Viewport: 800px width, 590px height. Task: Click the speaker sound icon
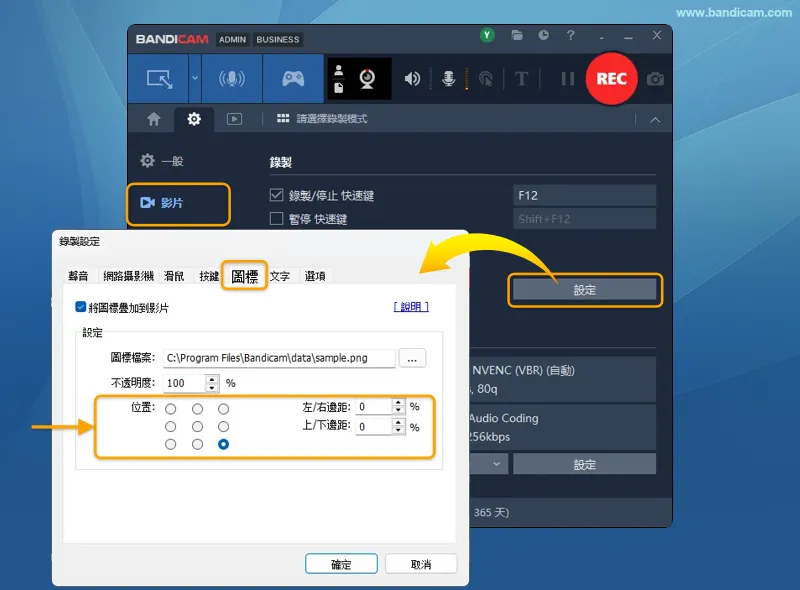coord(412,79)
